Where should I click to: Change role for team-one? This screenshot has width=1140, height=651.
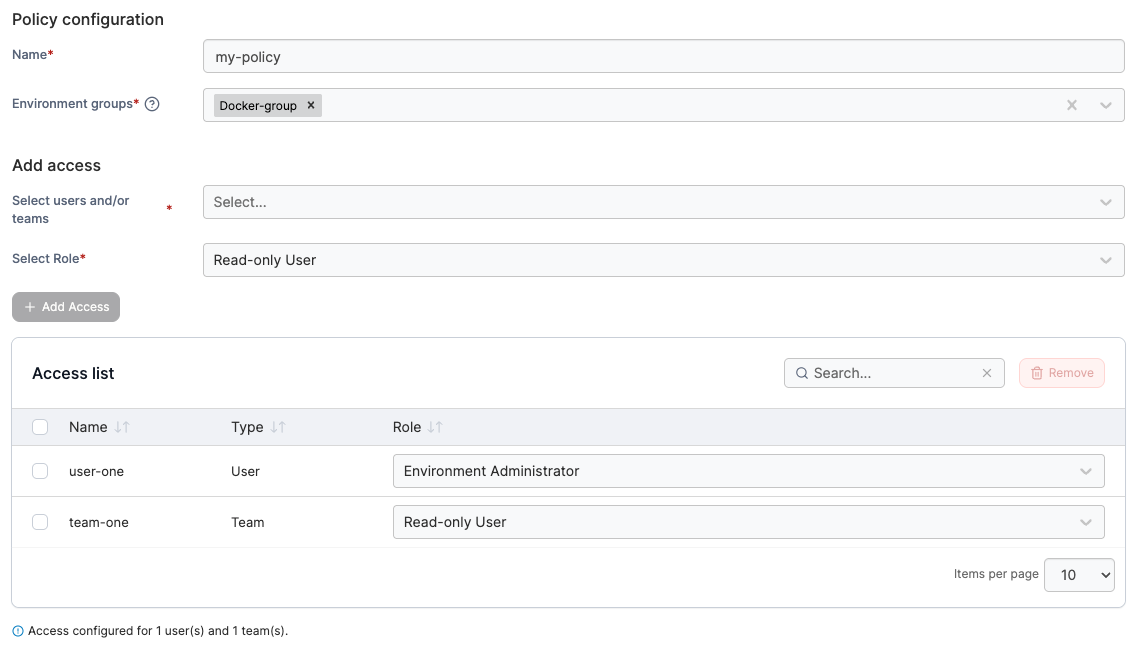pos(748,522)
